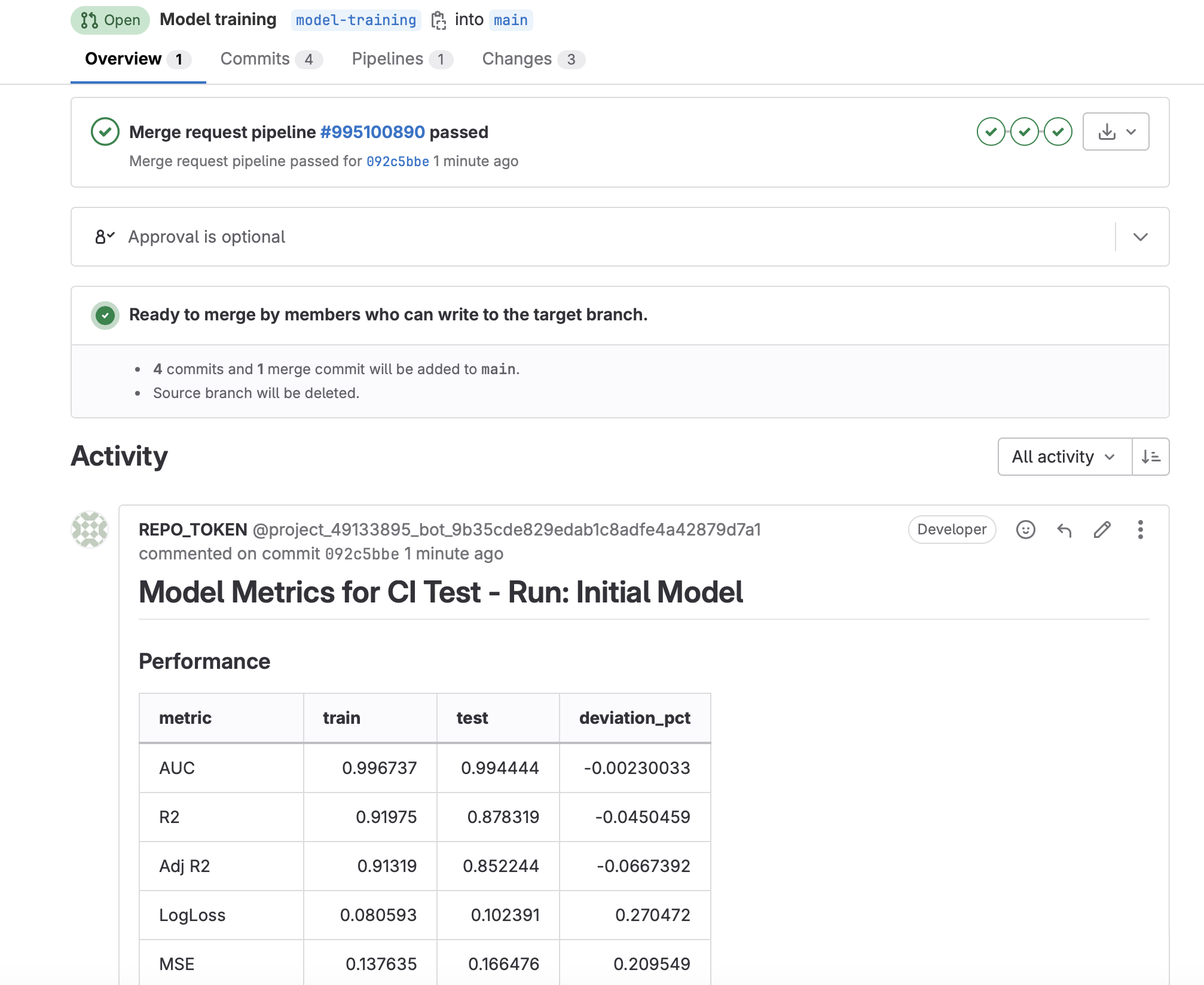Click the model-training source branch link
Image resolution: width=1204 pixels, height=985 pixels.
pos(356,20)
